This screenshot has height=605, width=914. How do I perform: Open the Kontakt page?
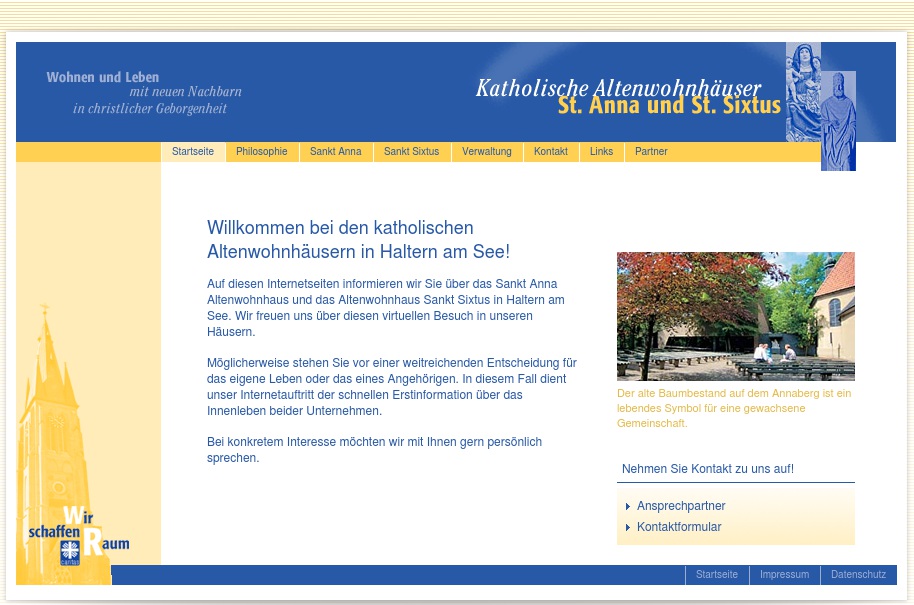550,151
